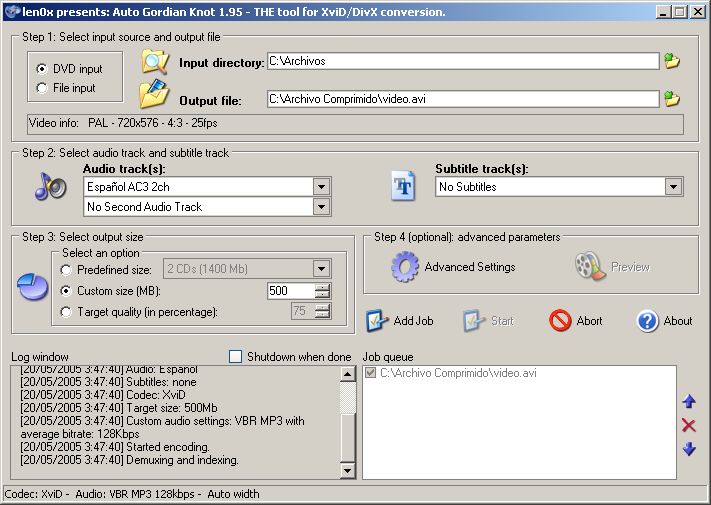Click the Preview label
Viewport: 711px width, 505px height.
630,267
